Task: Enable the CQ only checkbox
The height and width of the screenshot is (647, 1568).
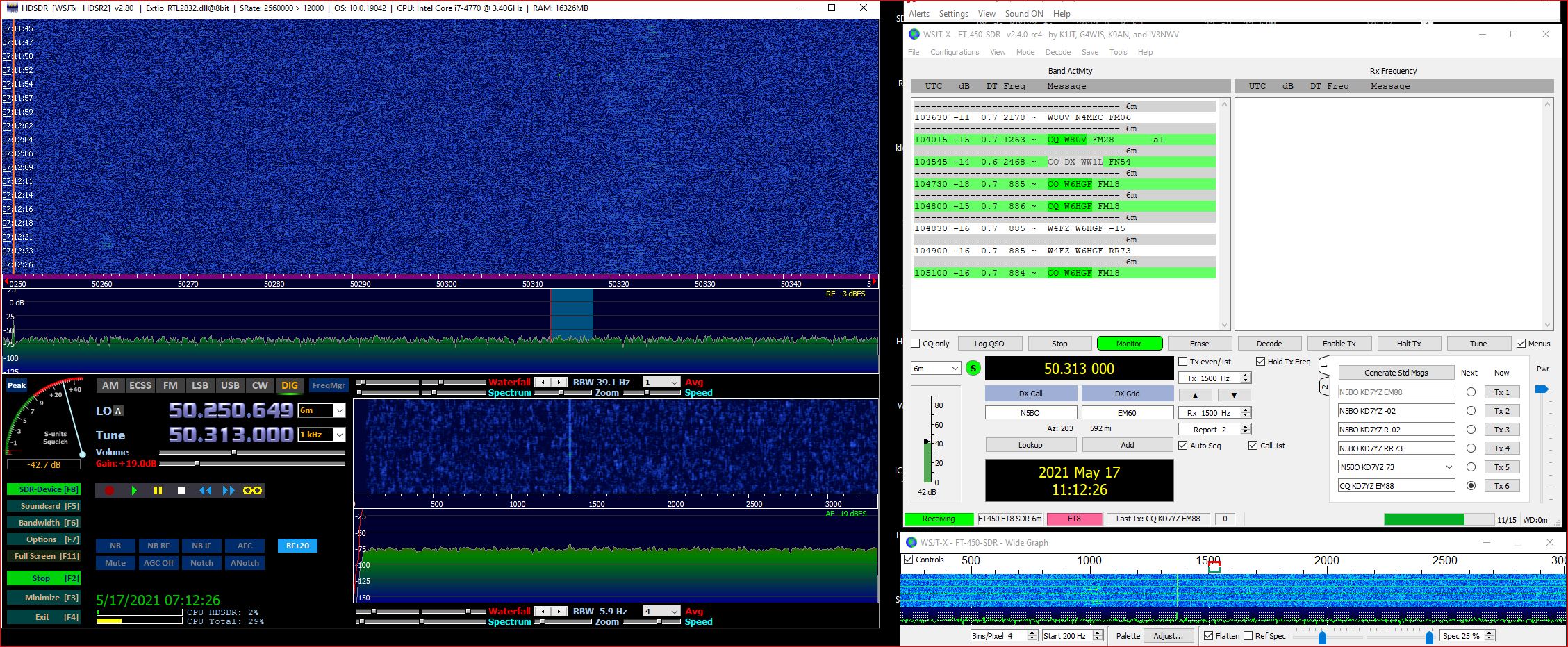Action: (x=916, y=344)
